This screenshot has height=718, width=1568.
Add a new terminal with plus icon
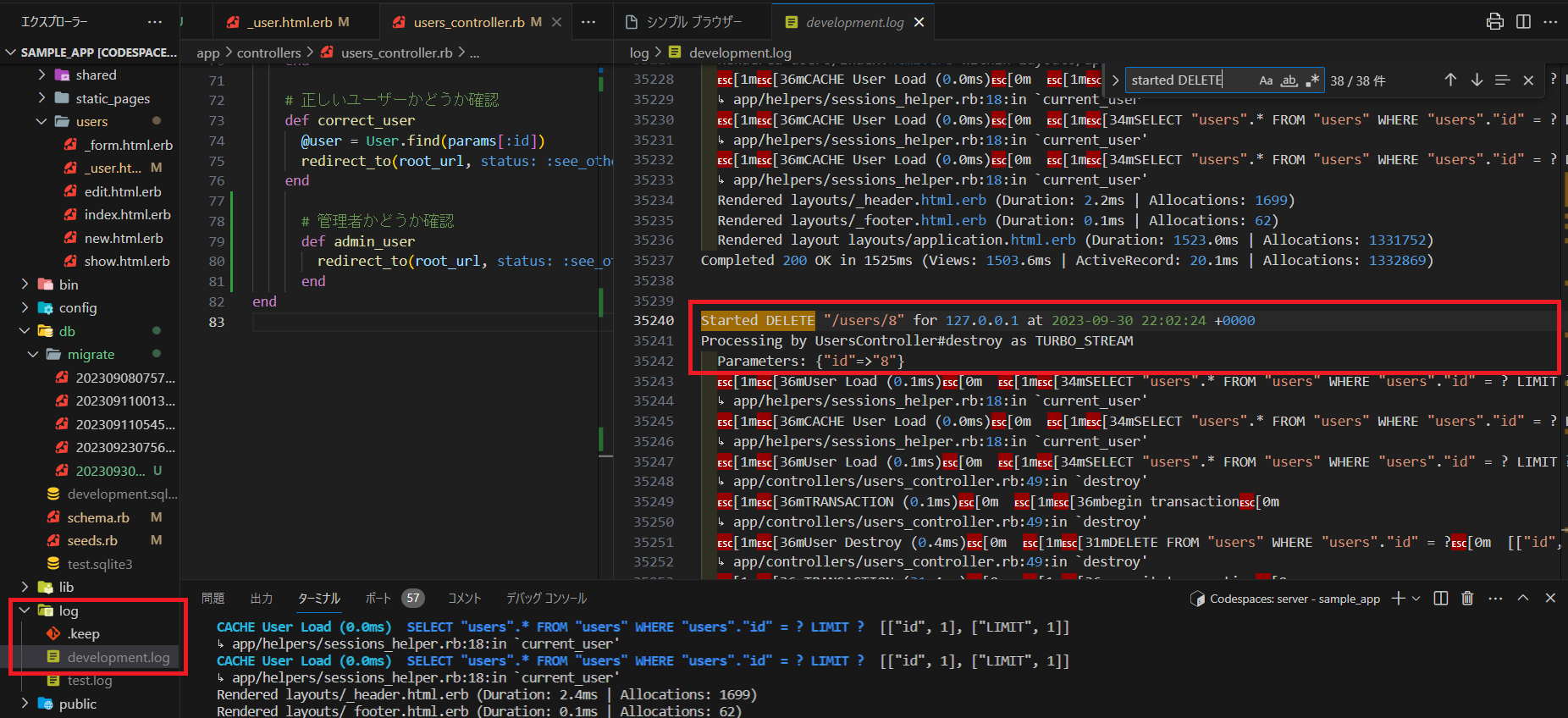point(1398,599)
